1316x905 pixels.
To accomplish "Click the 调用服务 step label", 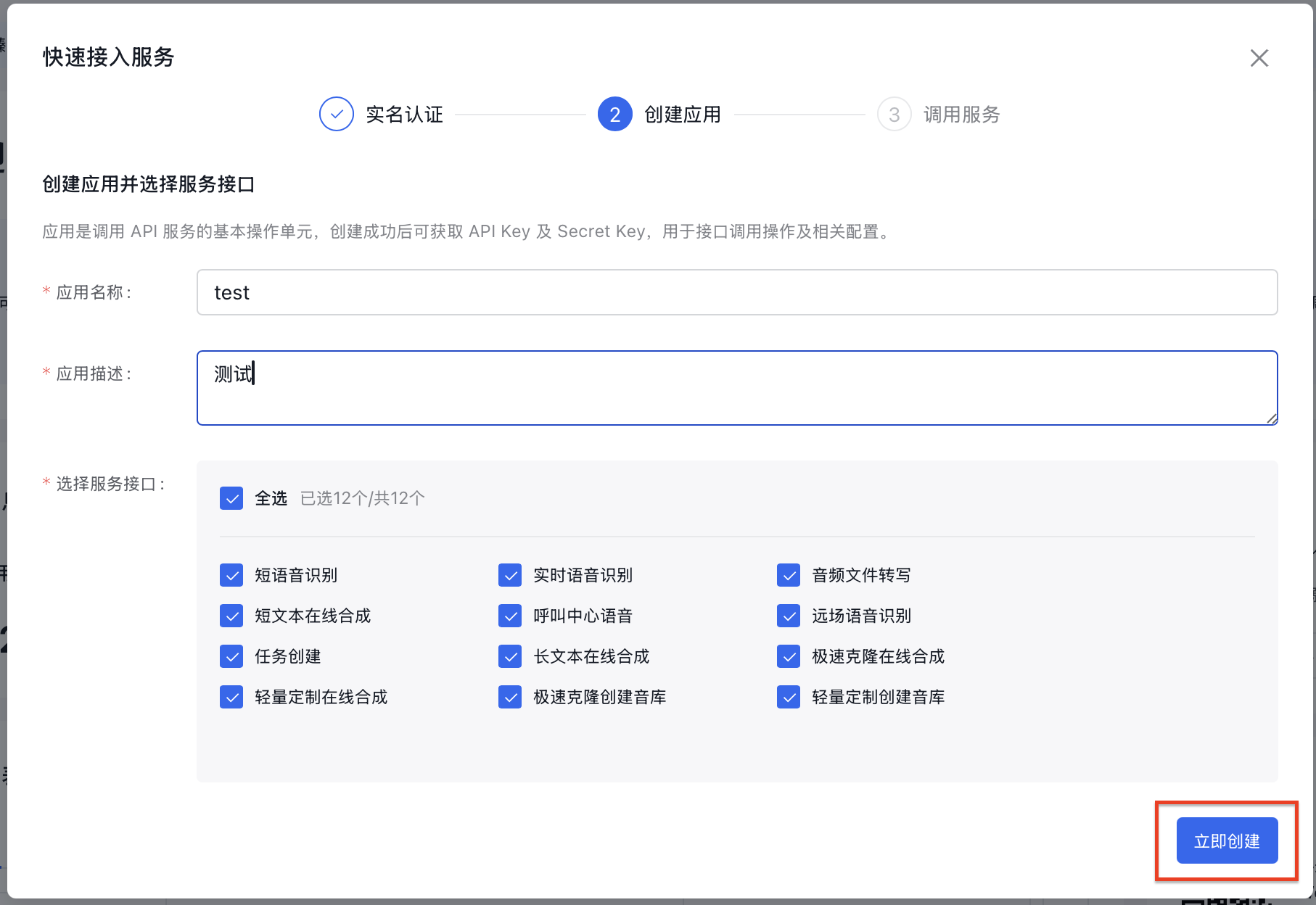I will click(961, 115).
